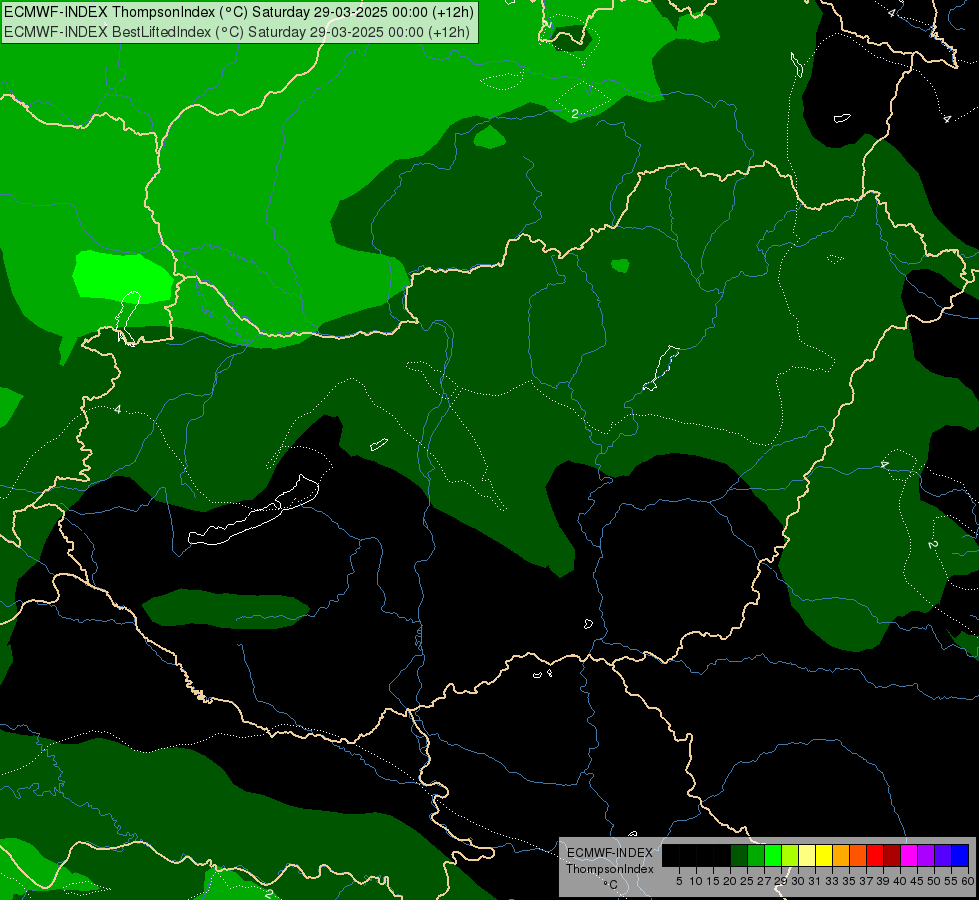Select the bright green 27-29 legend swatch
This screenshot has height=900, width=979.
[773, 855]
